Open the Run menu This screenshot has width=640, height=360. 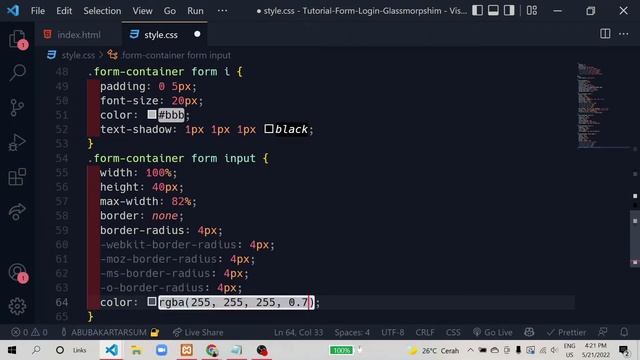point(195,11)
